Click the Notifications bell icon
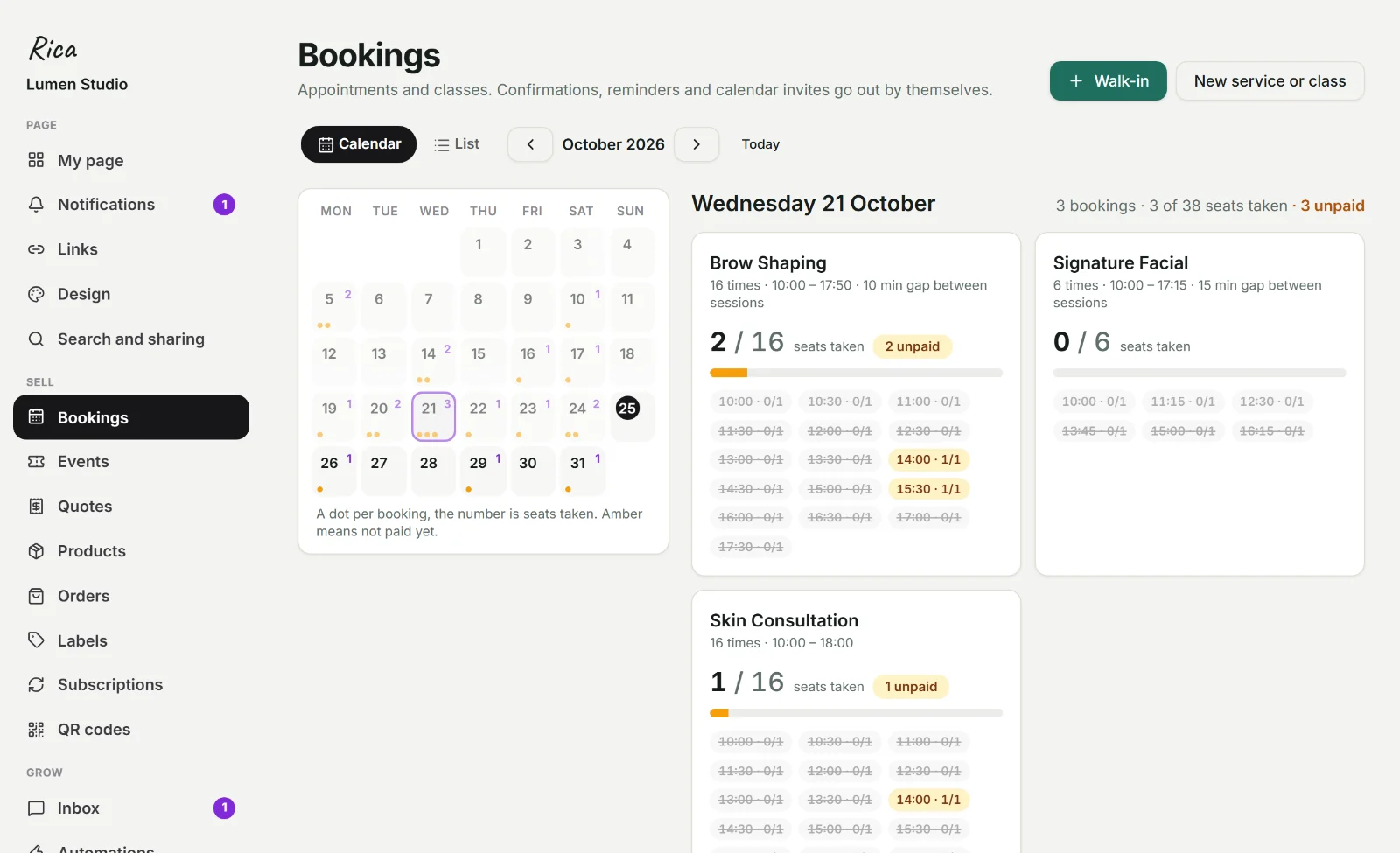 (36, 205)
